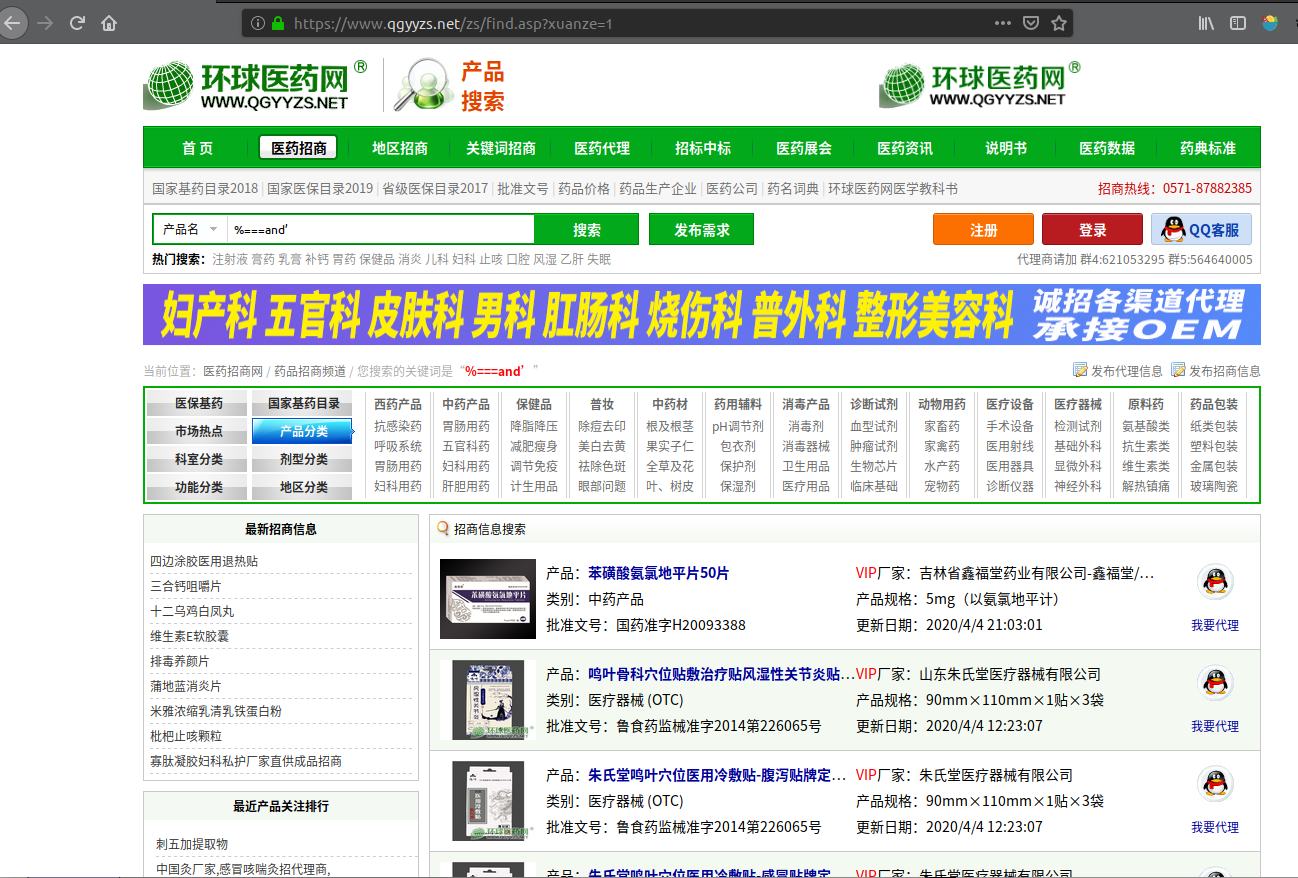
Task: Click the search keyword input field
Action: point(381,229)
